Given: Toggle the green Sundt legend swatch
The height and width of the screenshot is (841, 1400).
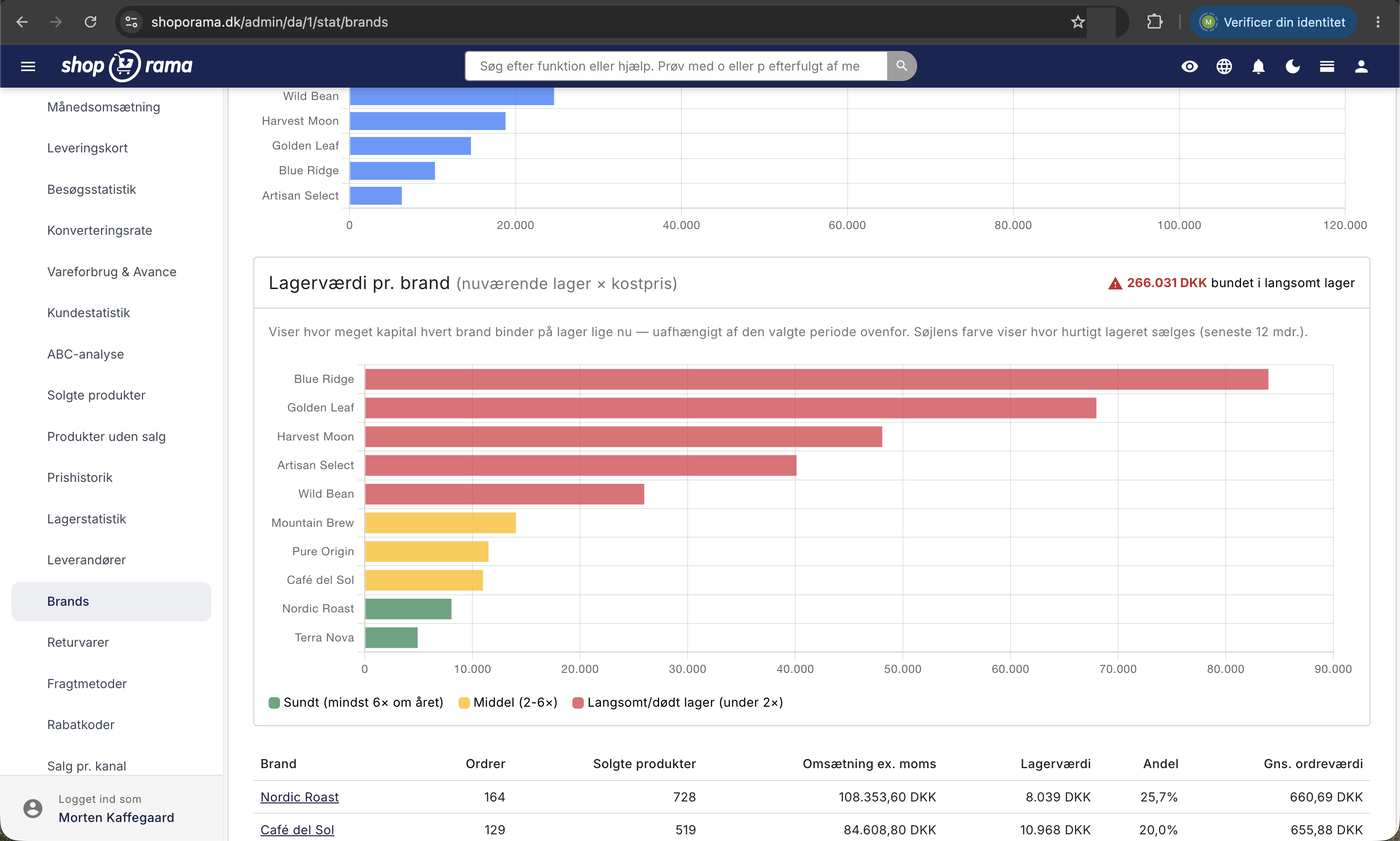Looking at the screenshot, I should [274, 703].
